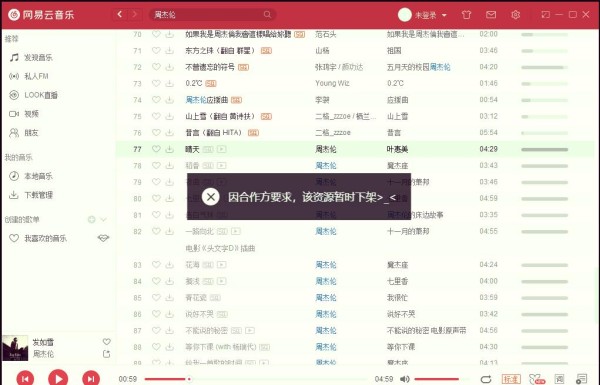Open the settings gear icon
Image resolution: width=600 pixels, height=385 pixels.
point(515,15)
